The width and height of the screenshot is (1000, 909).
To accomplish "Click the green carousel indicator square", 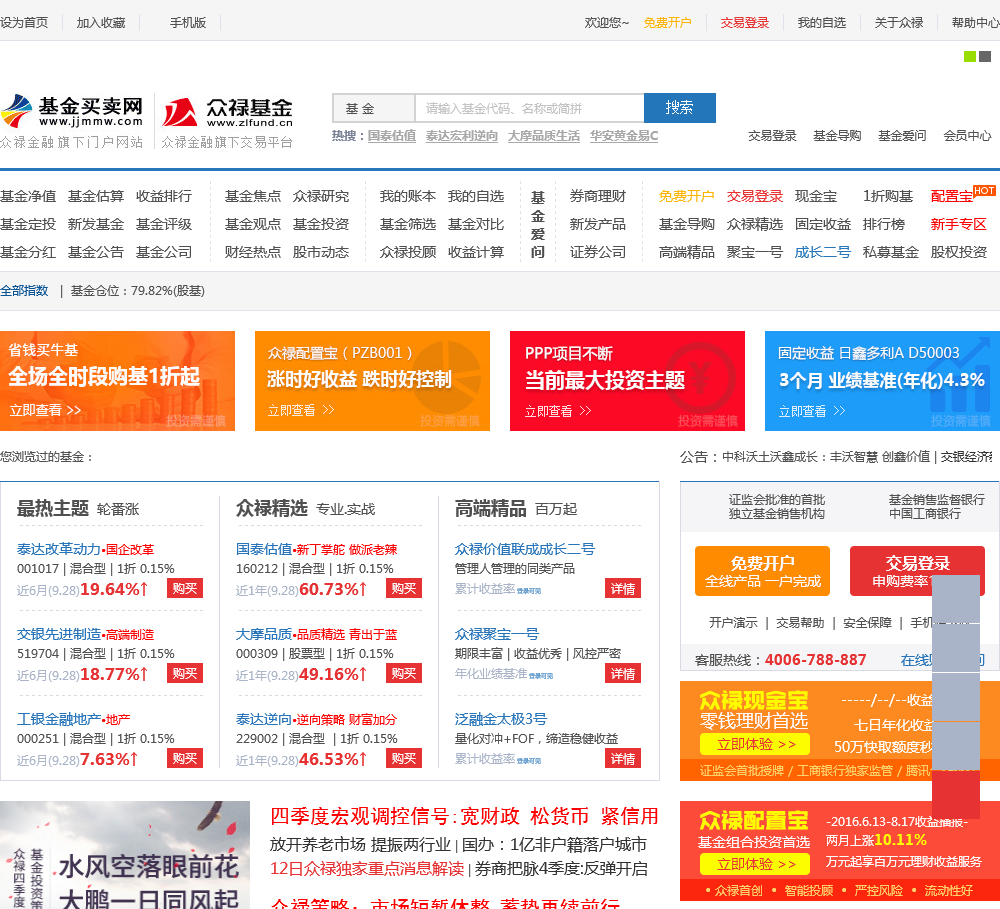I will click(969, 57).
